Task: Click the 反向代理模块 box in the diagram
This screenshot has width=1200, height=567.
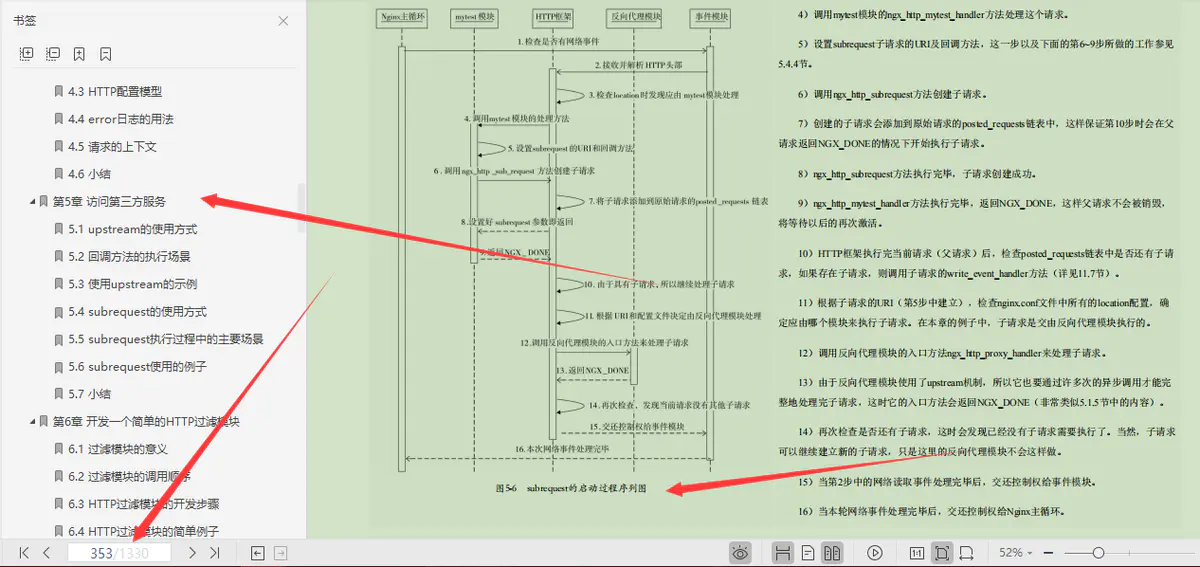Action: click(634, 17)
